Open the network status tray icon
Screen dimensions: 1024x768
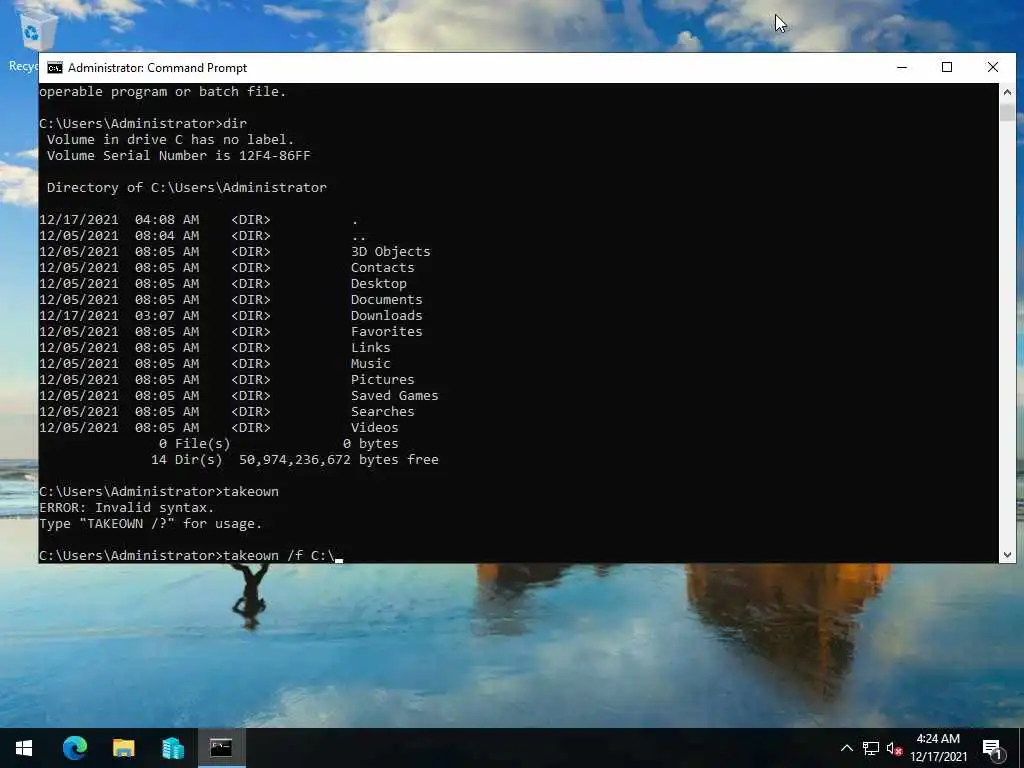pos(871,748)
